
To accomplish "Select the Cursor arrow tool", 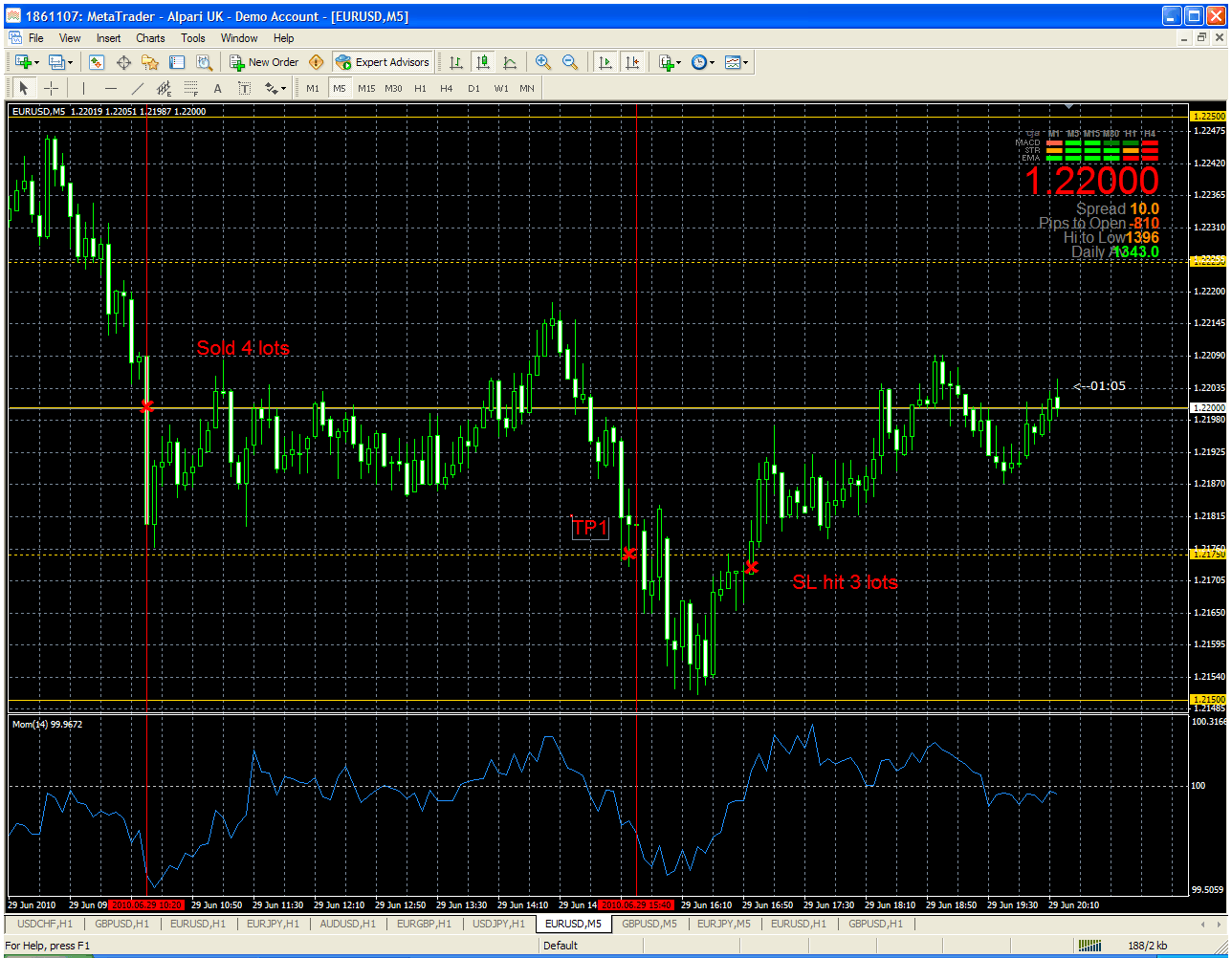I will pos(24,88).
